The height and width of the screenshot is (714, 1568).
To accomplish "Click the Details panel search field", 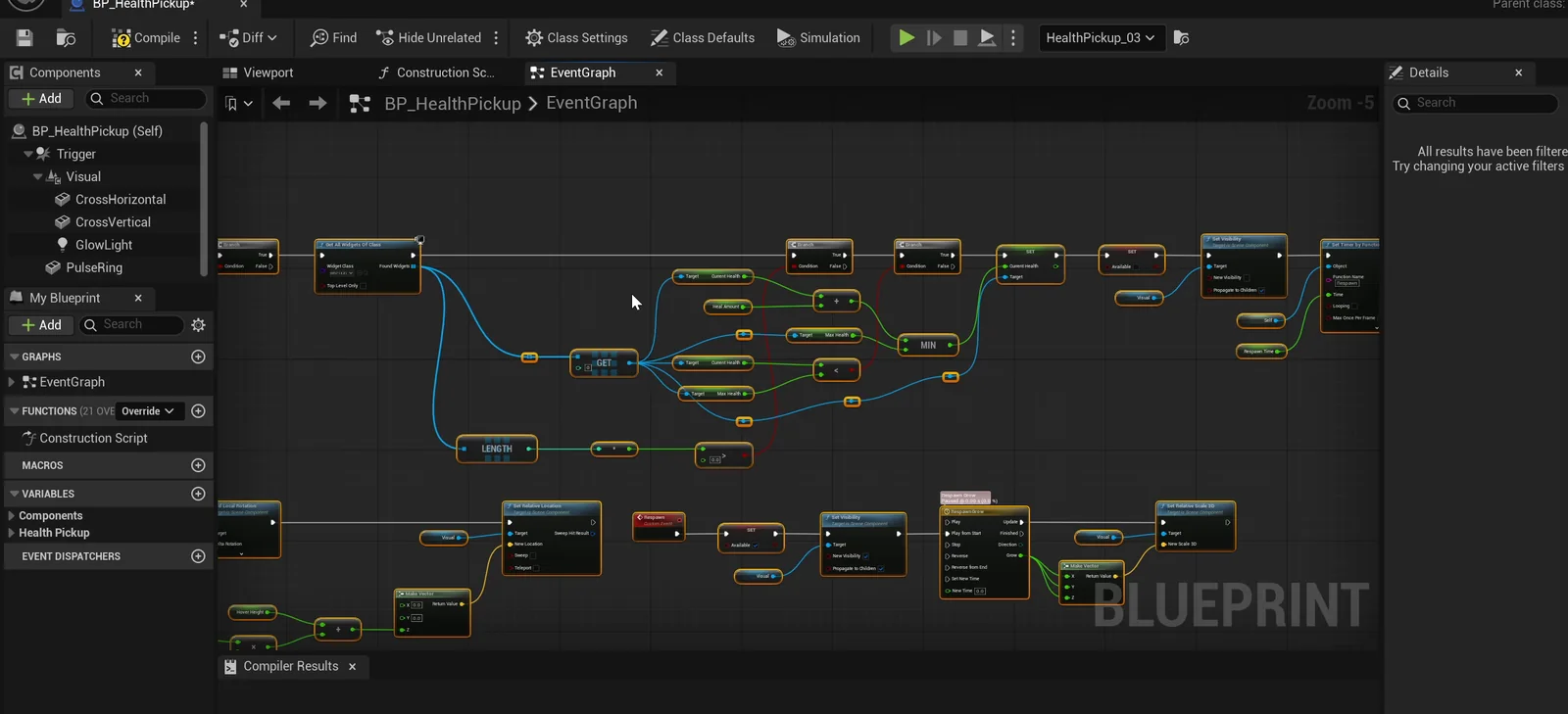I will [x=1476, y=103].
